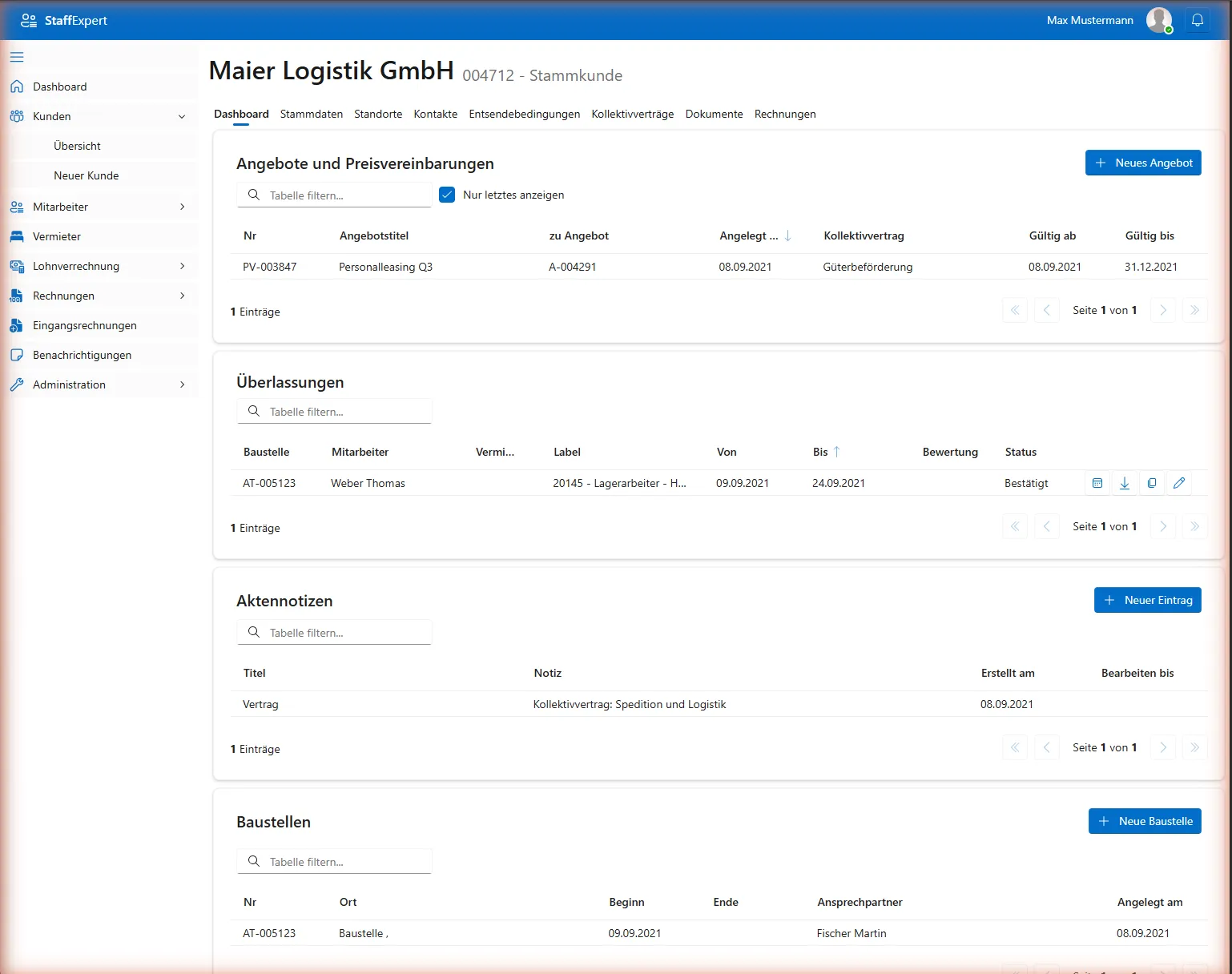The width and height of the screenshot is (1232, 974).
Task: Disable the 'Nur letztes anzeigen' checkbox
Action: click(447, 194)
